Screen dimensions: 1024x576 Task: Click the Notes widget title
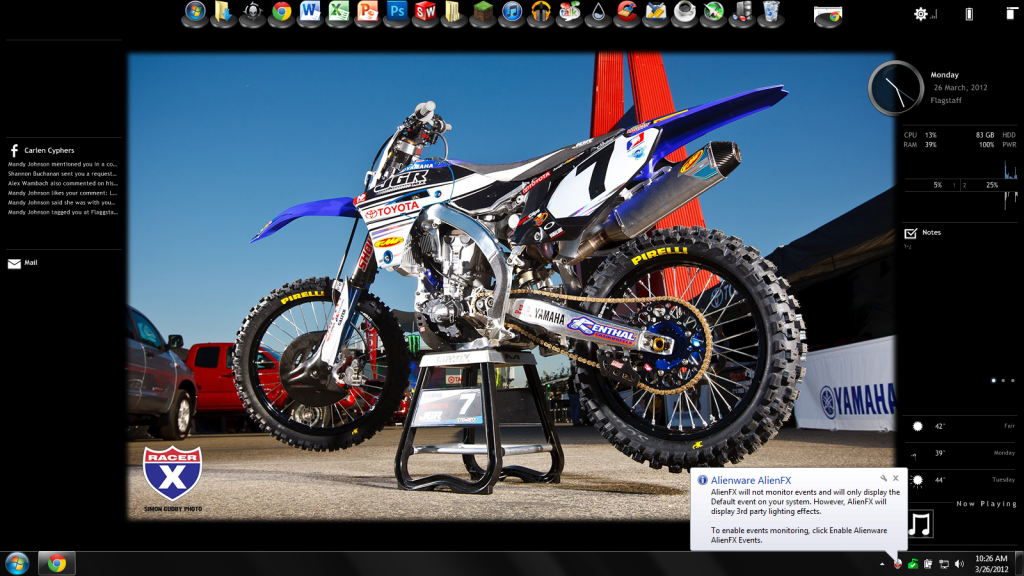(931, 232)
